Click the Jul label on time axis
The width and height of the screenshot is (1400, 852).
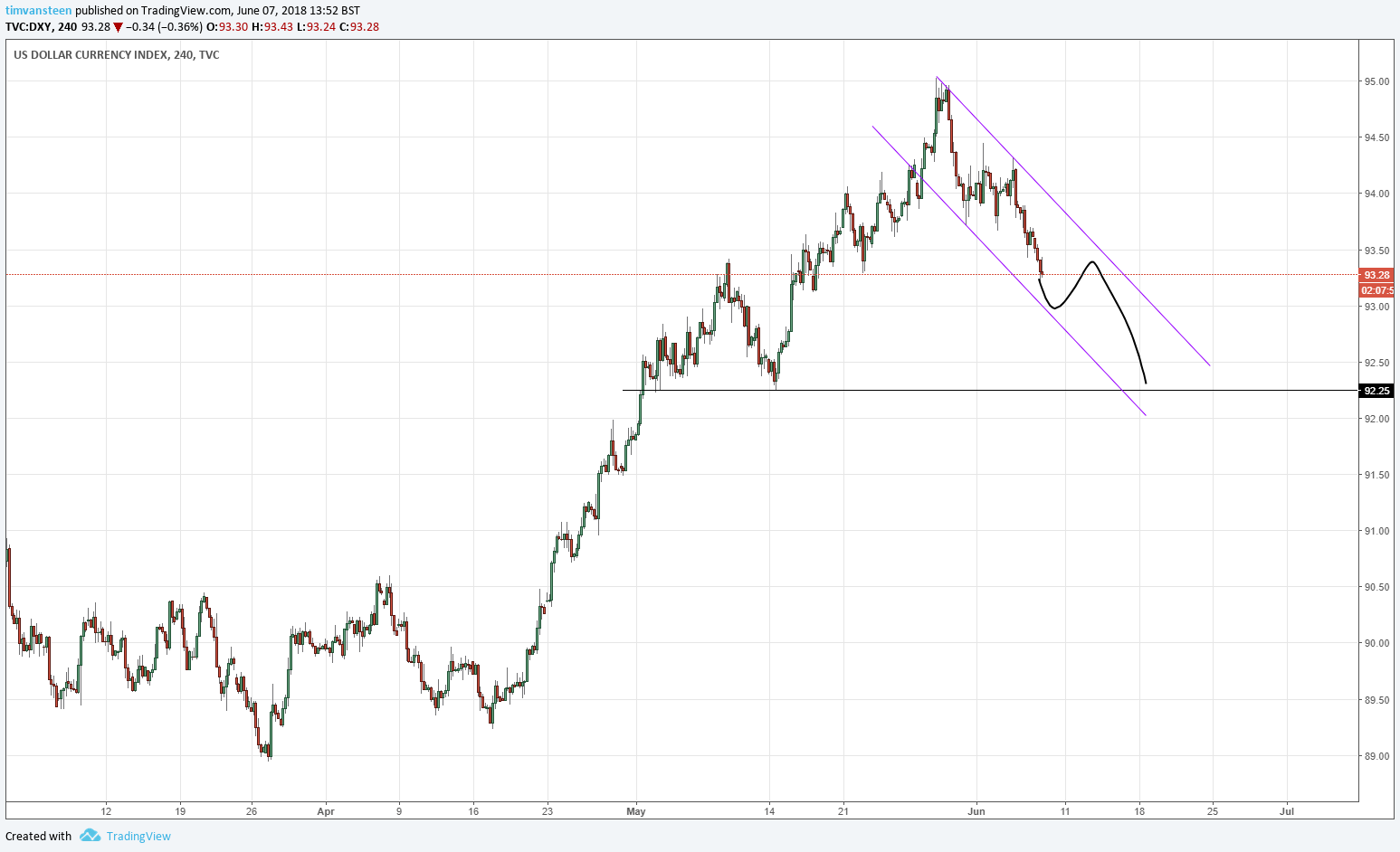pyautogui.click(x=1287, y=811)
